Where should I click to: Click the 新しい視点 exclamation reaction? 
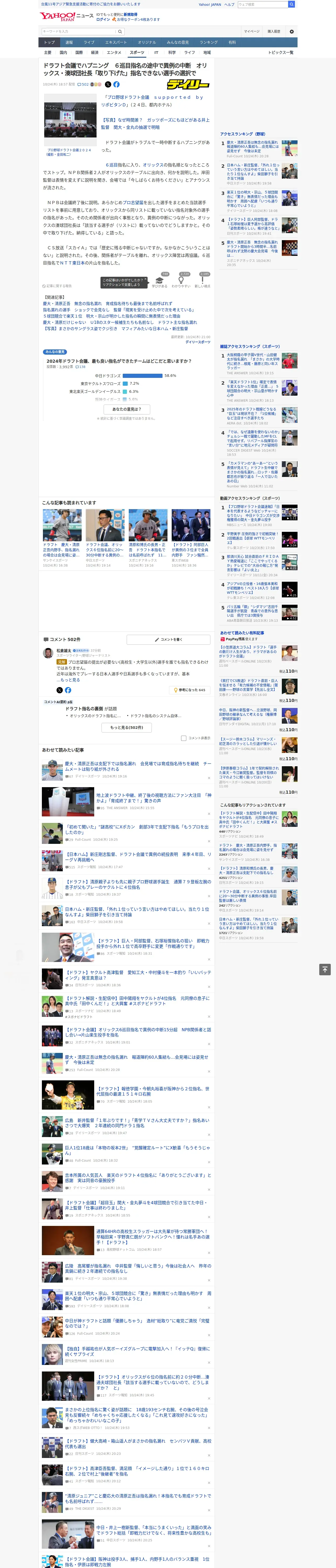203,279
